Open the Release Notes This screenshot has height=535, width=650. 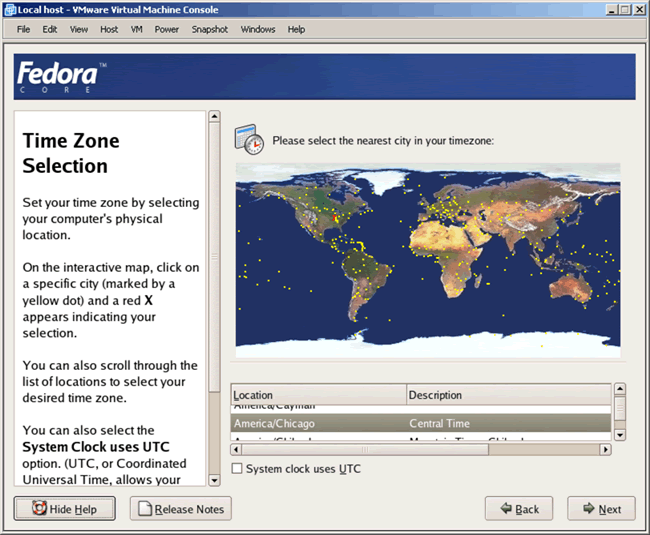(180, 509)
